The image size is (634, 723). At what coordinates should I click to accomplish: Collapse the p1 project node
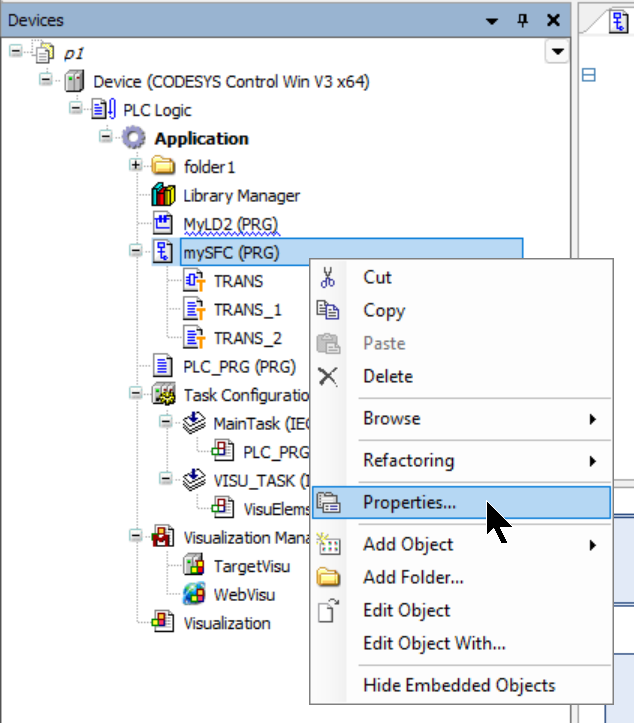(15, 51)
